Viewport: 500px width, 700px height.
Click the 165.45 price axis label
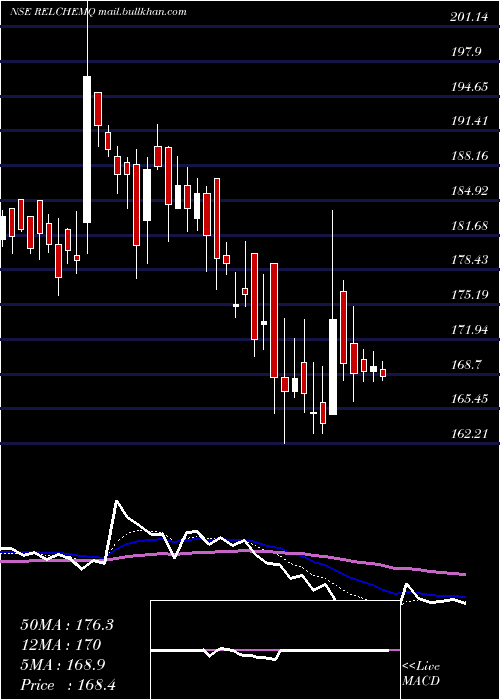click(x=469, y=399)
